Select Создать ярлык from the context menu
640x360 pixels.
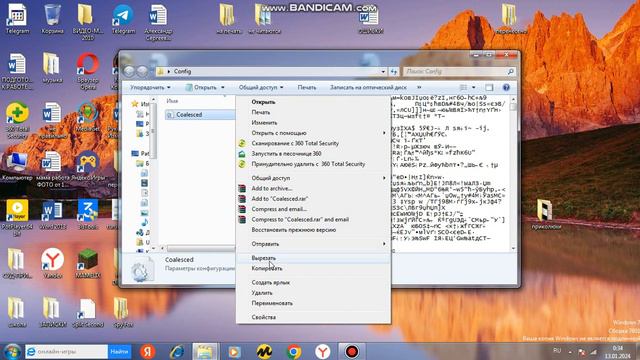pos(313,282)
